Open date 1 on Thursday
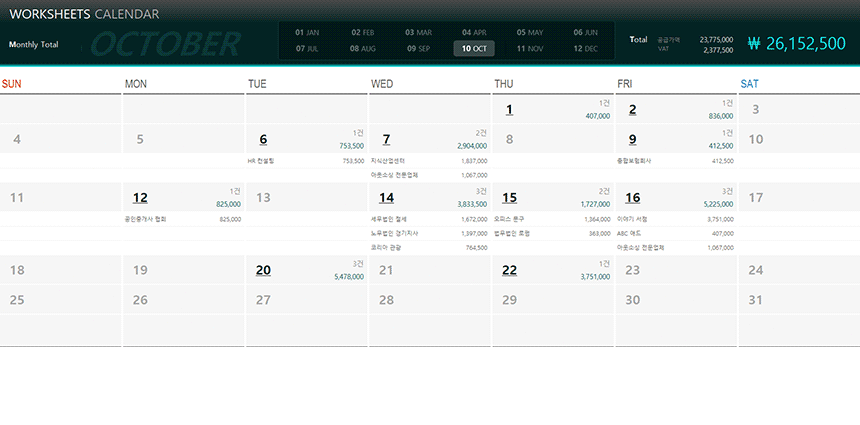 pos(509,110)
